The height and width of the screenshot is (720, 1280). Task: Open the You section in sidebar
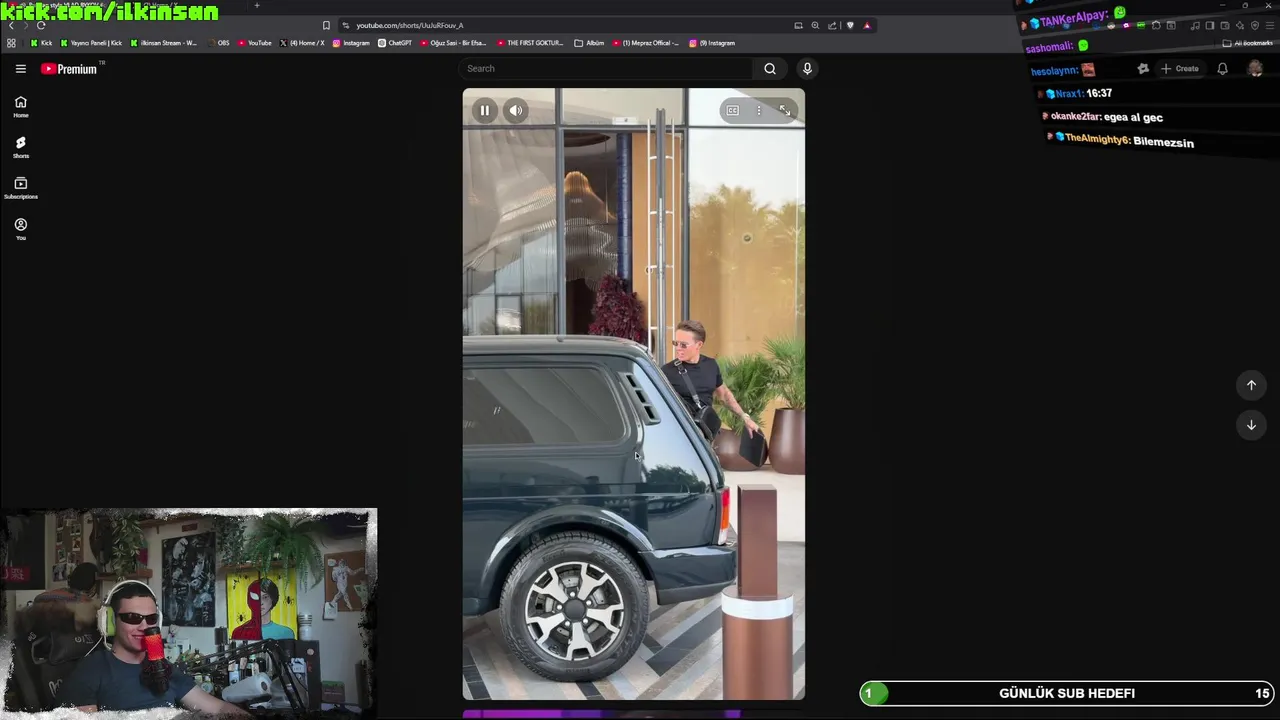[20, 229]
